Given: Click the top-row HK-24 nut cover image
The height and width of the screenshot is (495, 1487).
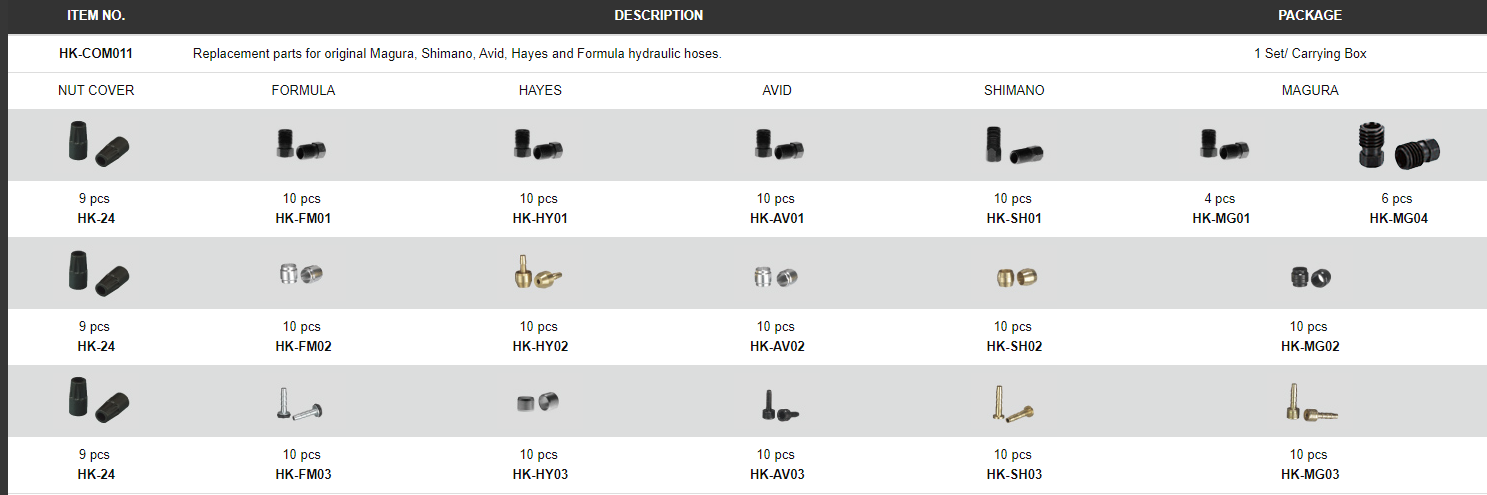Looking at the screenshot, I should tap(97, 145).
